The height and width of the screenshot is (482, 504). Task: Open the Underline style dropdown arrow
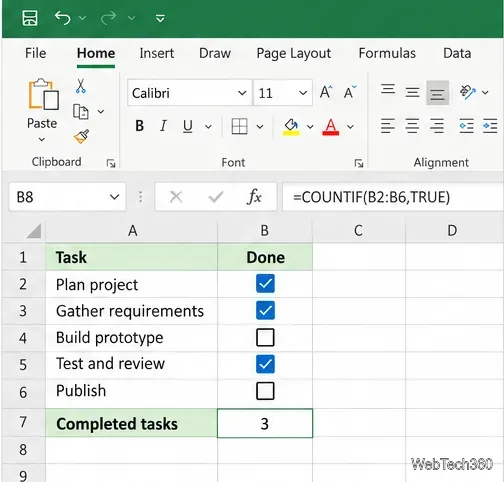pyautogui.click(x=208, y=127)
